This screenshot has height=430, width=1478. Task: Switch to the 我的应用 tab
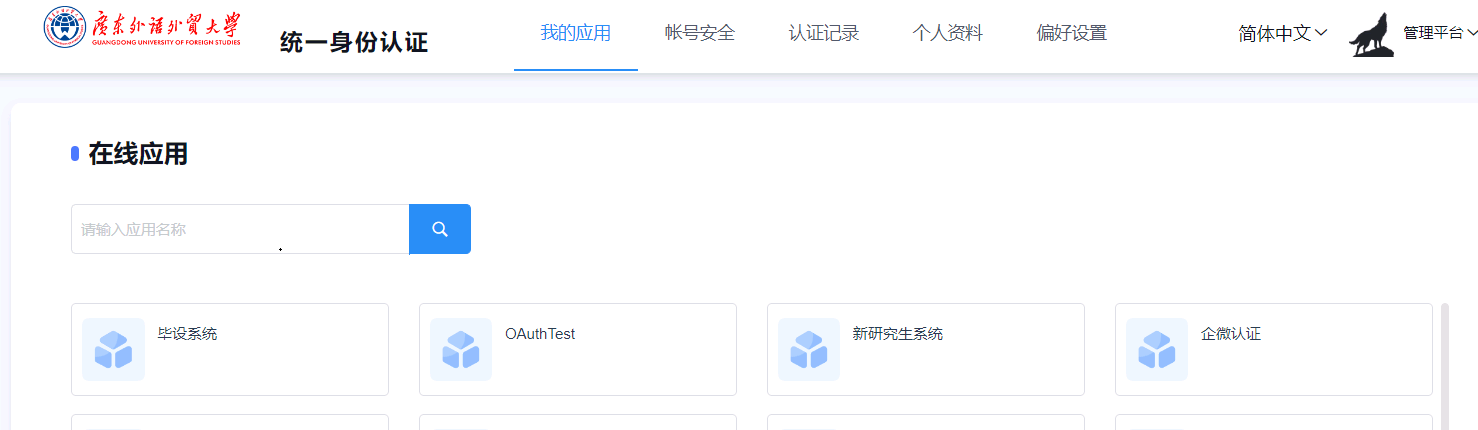575,33
